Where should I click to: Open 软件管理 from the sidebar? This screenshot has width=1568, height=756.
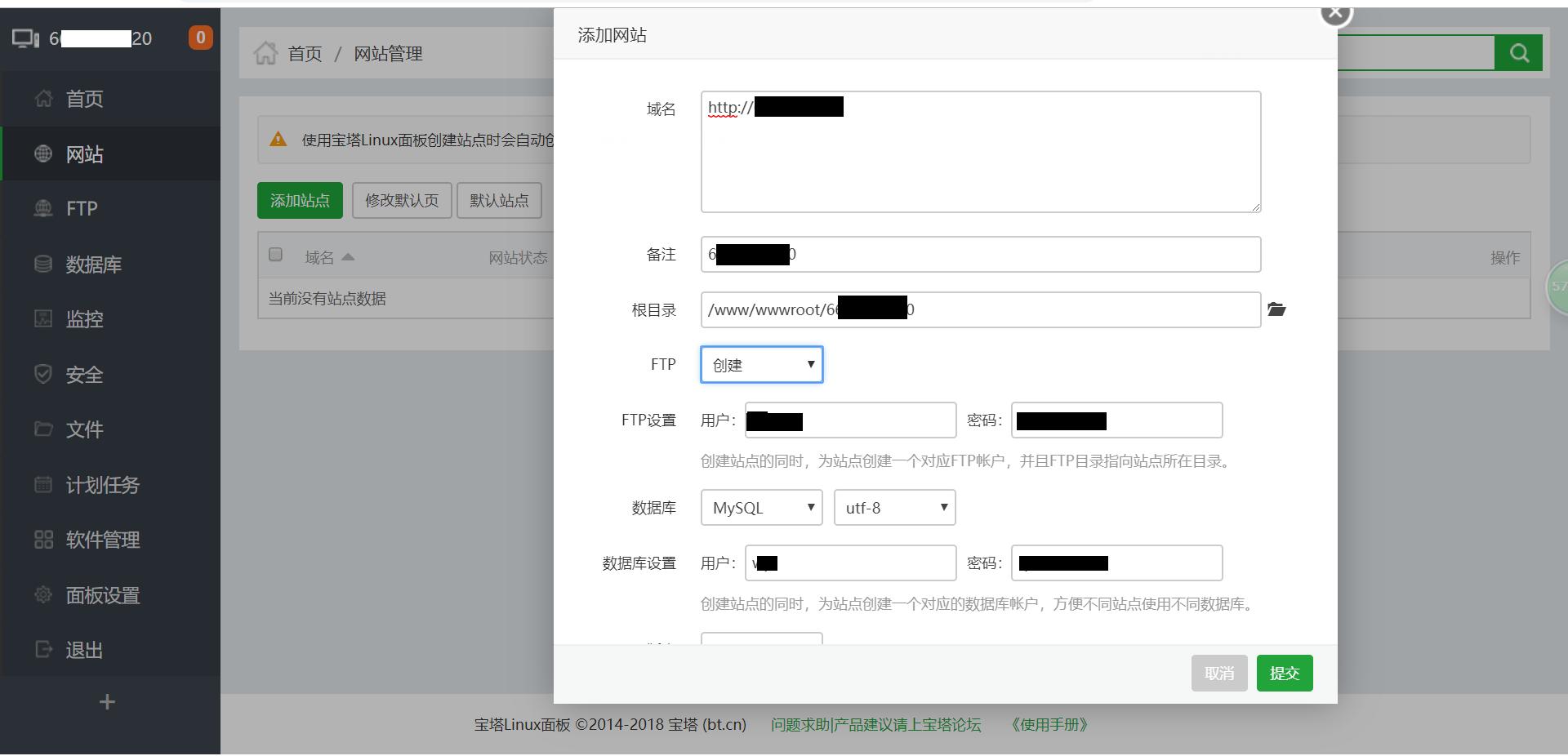[102, 540]
